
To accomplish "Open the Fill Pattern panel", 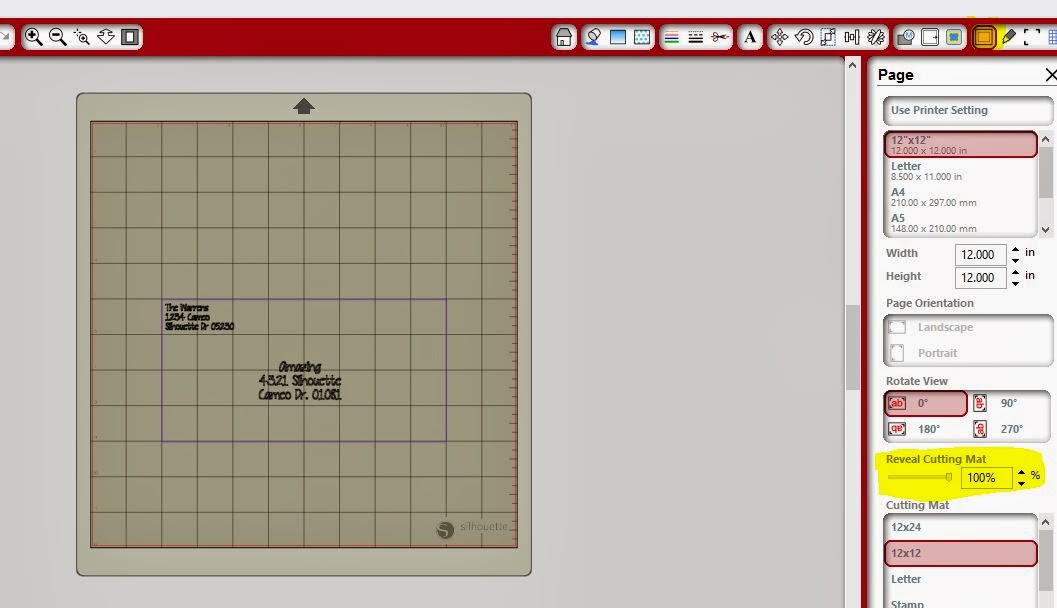I will (642, 37).
